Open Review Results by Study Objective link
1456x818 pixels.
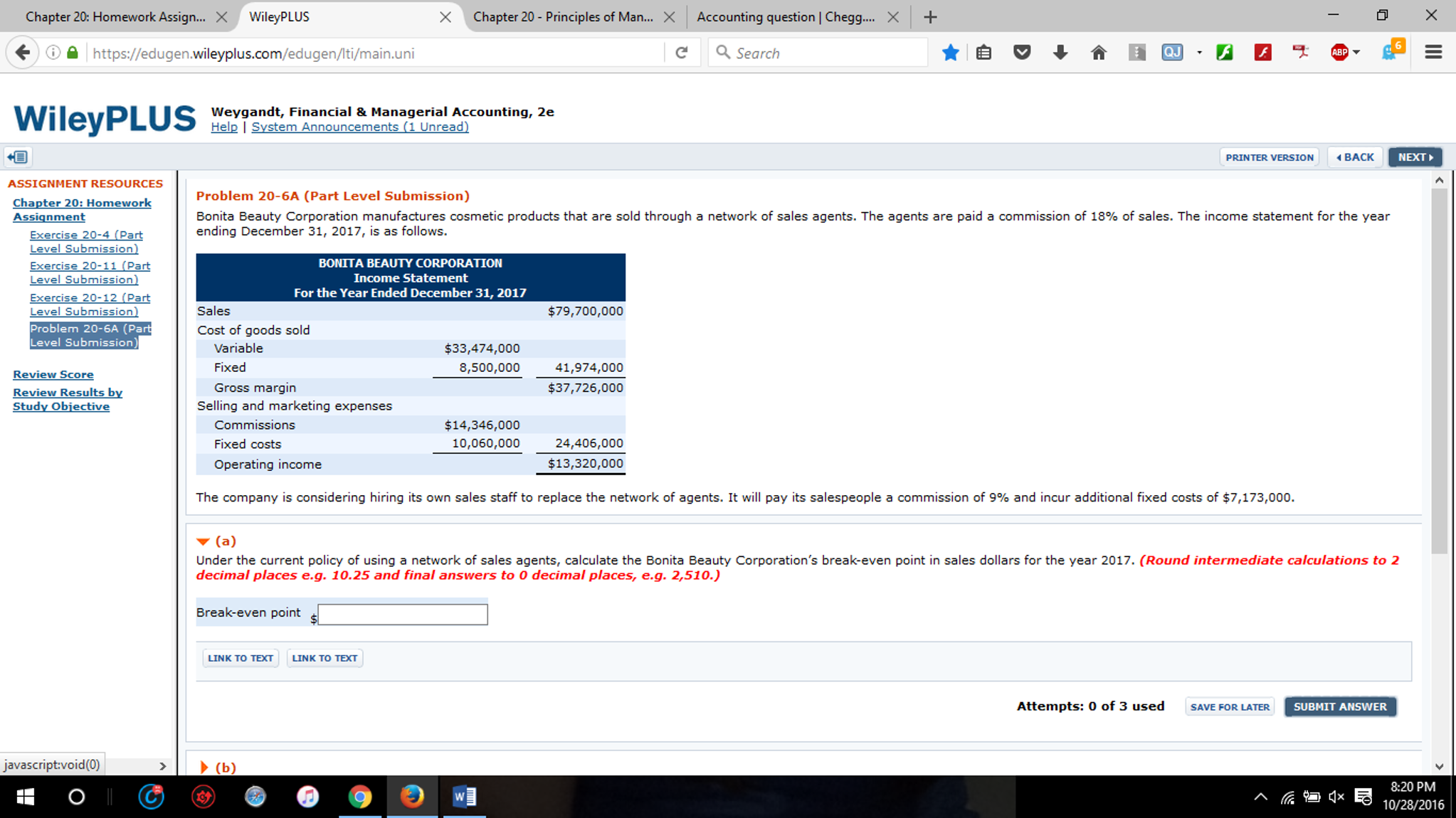(68, 400)
